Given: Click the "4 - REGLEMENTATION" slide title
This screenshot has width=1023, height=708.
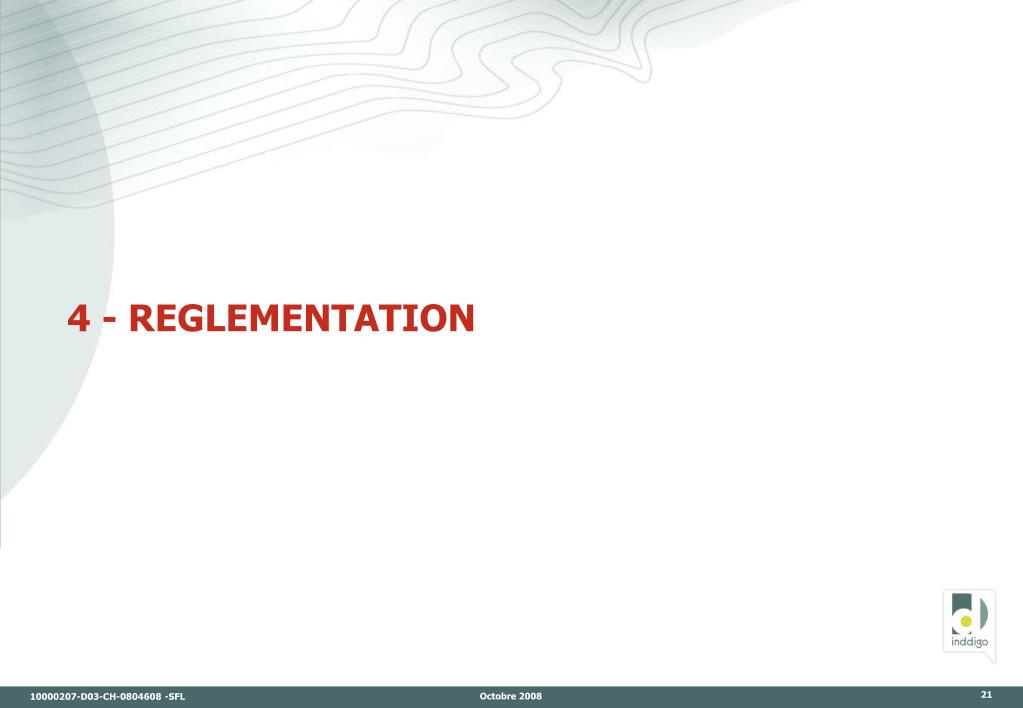Looking at the screenshot, I should click(271, 318).
